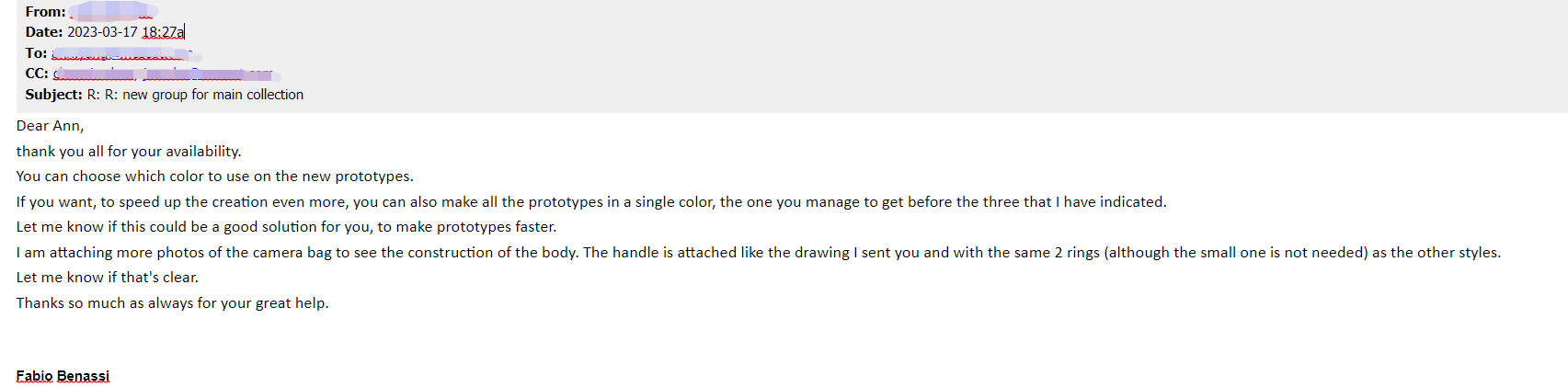Click the To label
The image size is (1568, 387).
36,53
